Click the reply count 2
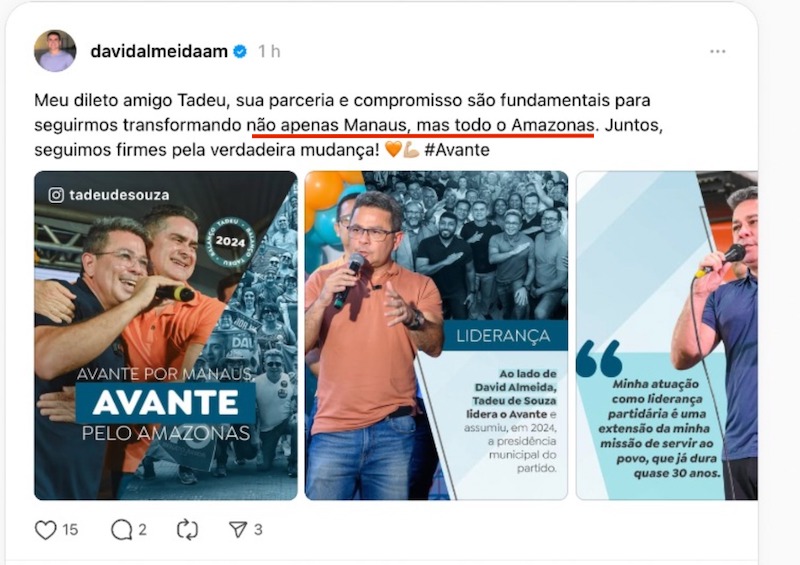 pyautogui.click(x=142, y=530)
